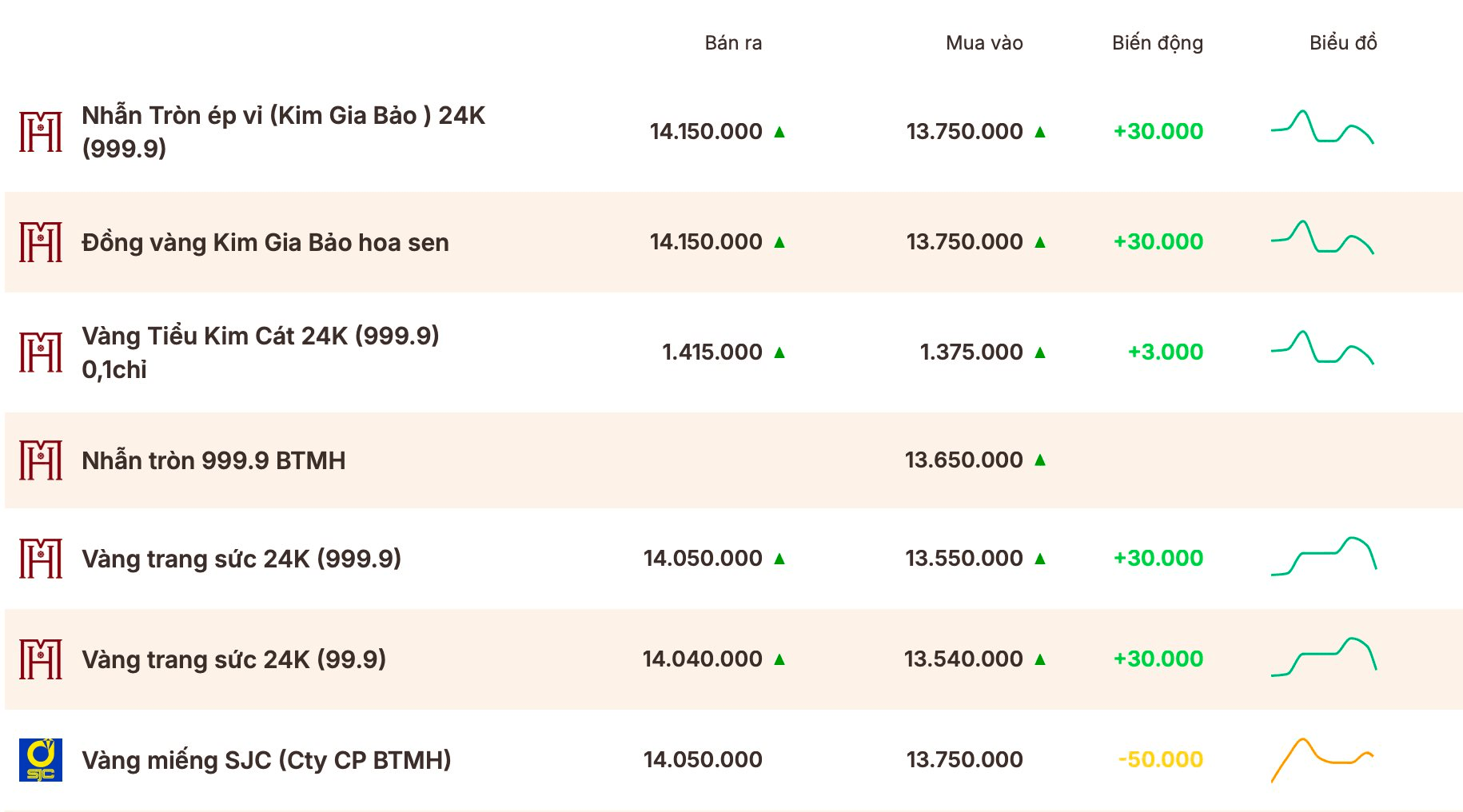
Task: Open the orange chart for Vàng miếng SJC
Action: 1322,759
